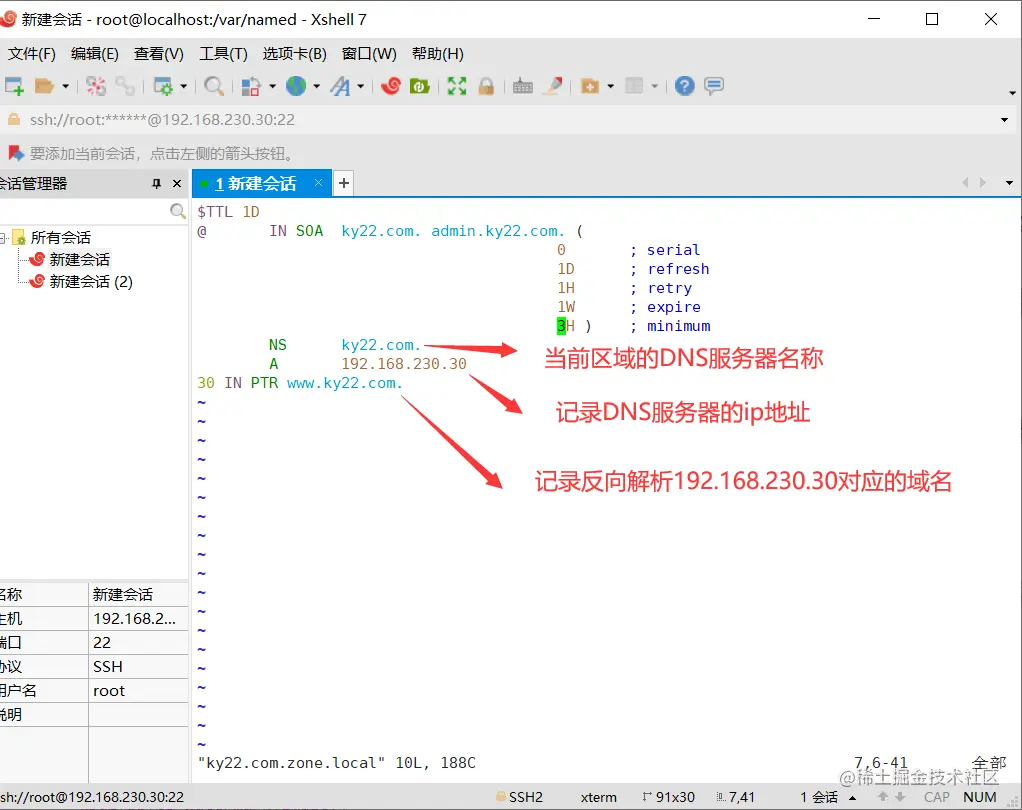Click the chat feedback bubble icon

[x=714, y=85]
